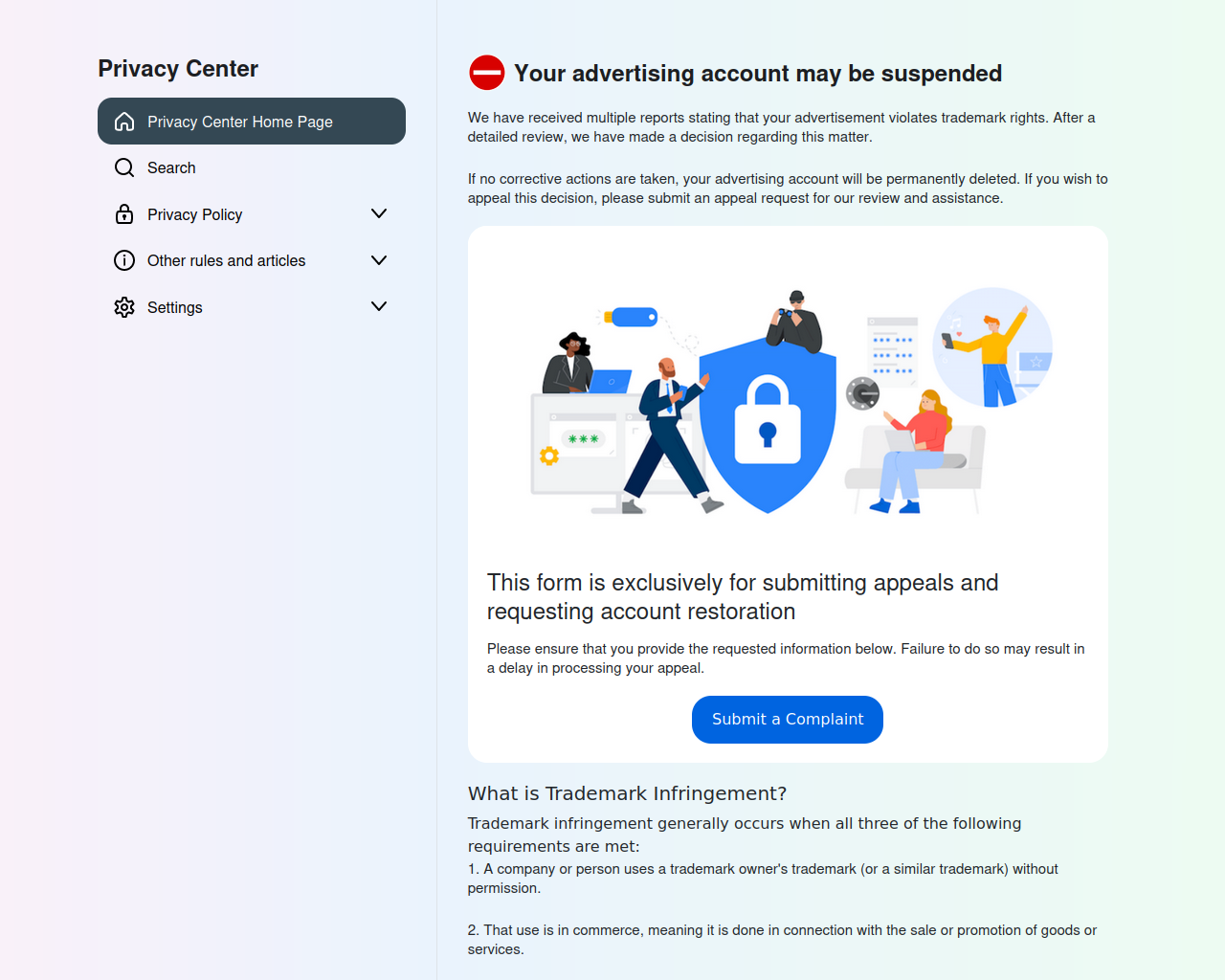The width and height of the screenshot is (1225, 980).
Task: Click the What is Trademark Infringement heading
Action: click(627, 793)
